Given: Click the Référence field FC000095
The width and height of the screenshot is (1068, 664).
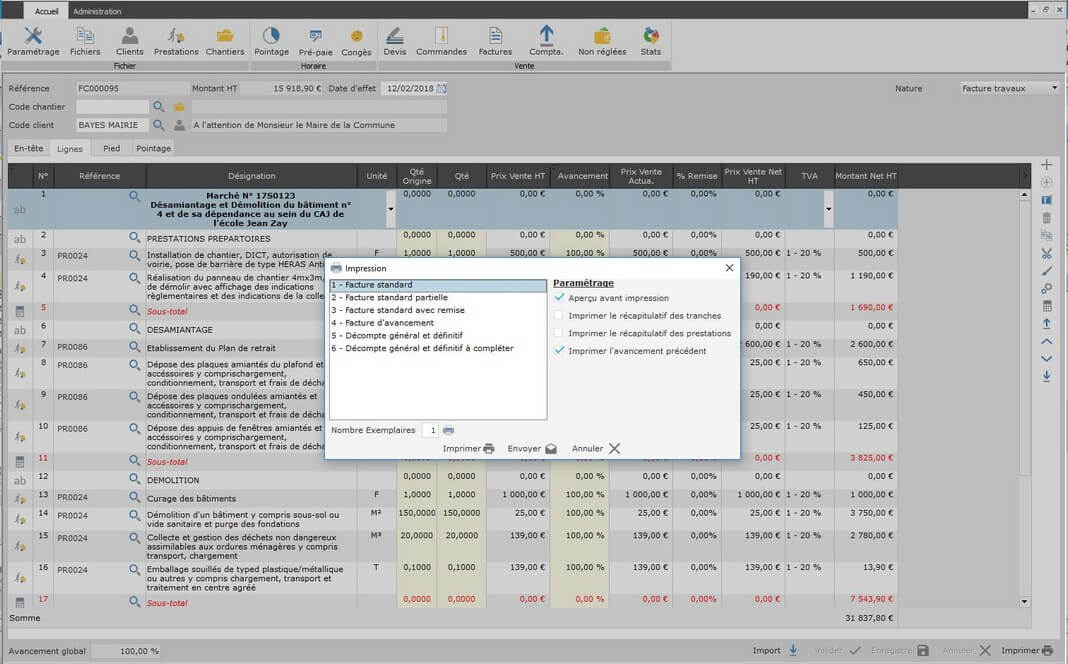Looking at the screenshot, I should pyautogui.click(x=131, y=89).
